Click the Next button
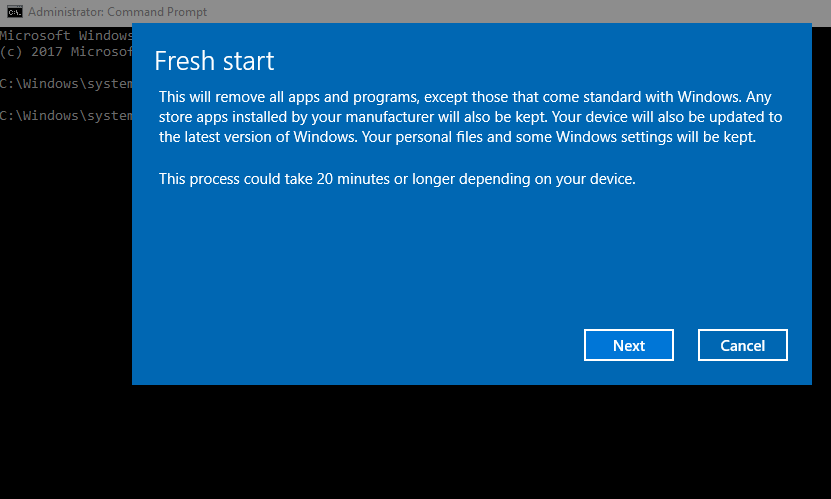Viewport: 831px width, 499px height. pyautogui.click(x=628, y=345)
